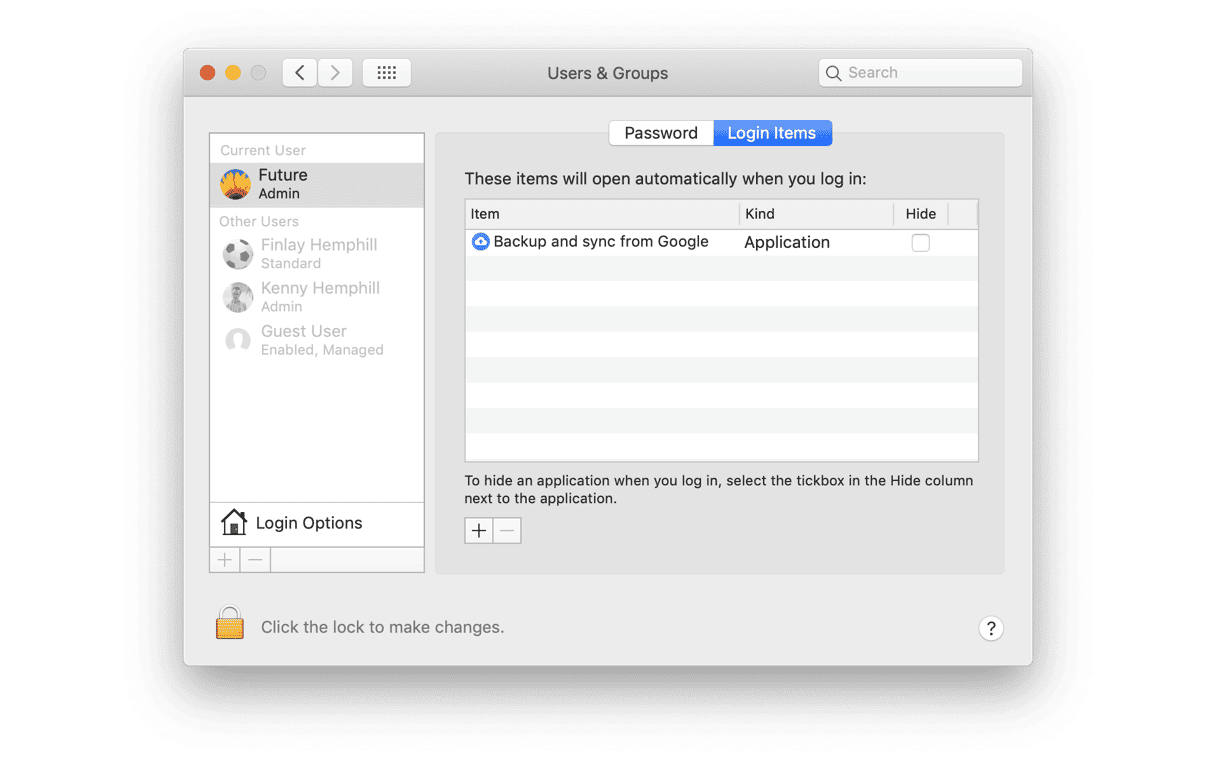The image size is (1216, 760).
Task: Click the Other Users section label
Action: coord(259,221)
